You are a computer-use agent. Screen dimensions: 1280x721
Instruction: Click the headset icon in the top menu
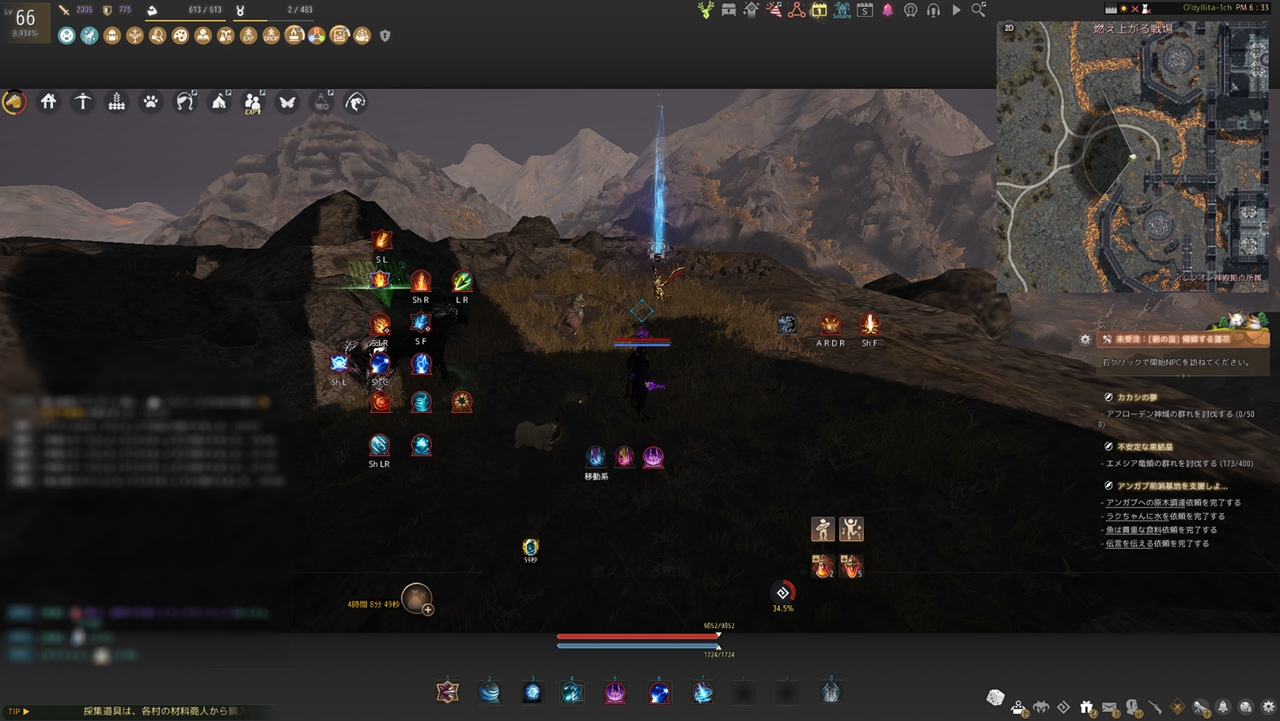point(933,10)
